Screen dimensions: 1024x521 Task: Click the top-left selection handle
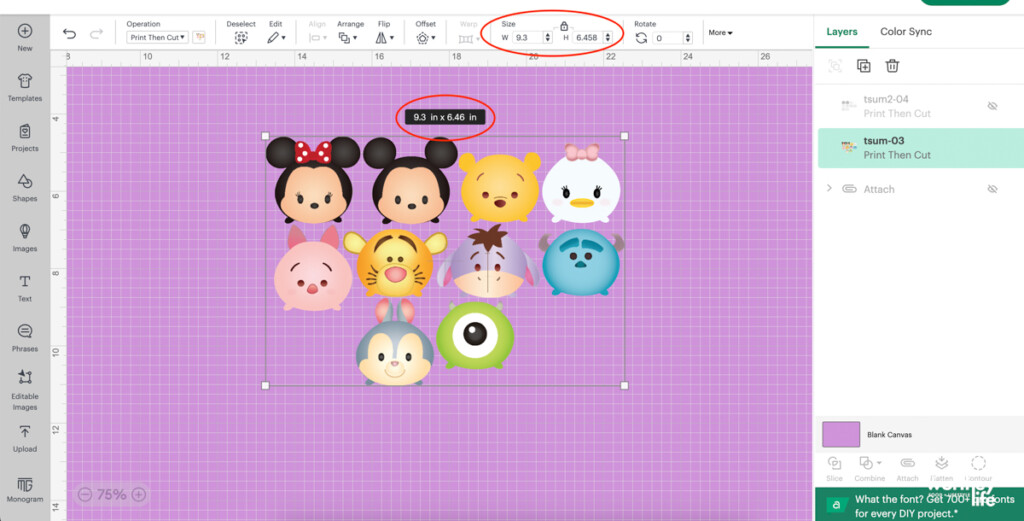click(x=265, y=136)
